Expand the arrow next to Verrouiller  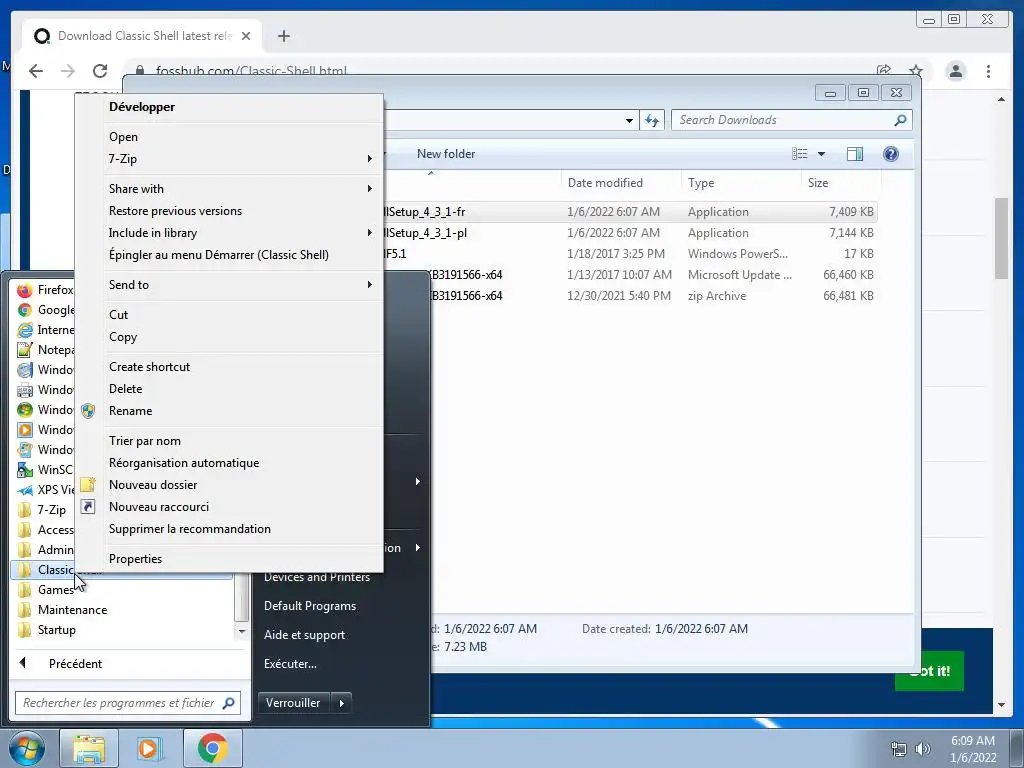click(342, 703)
